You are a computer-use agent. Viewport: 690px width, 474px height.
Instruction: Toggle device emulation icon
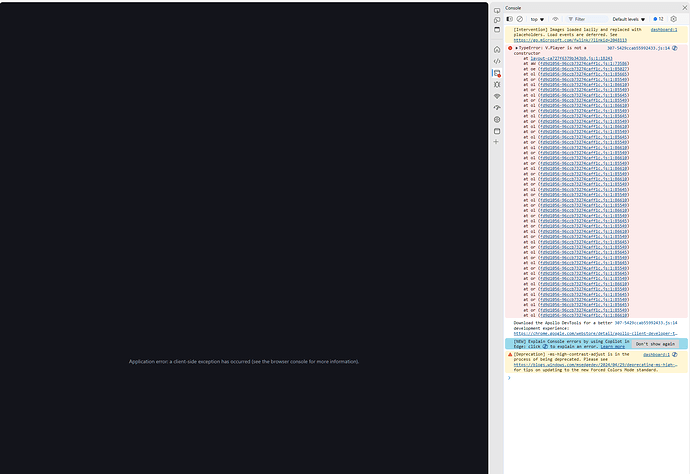(497, 20)
